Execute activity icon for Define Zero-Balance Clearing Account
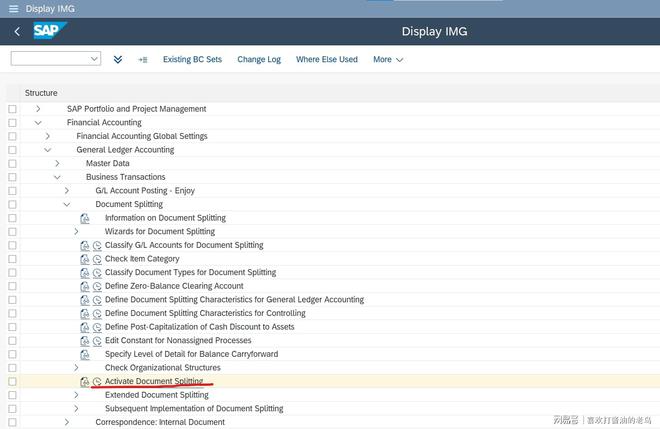 [x=97, y=286]
